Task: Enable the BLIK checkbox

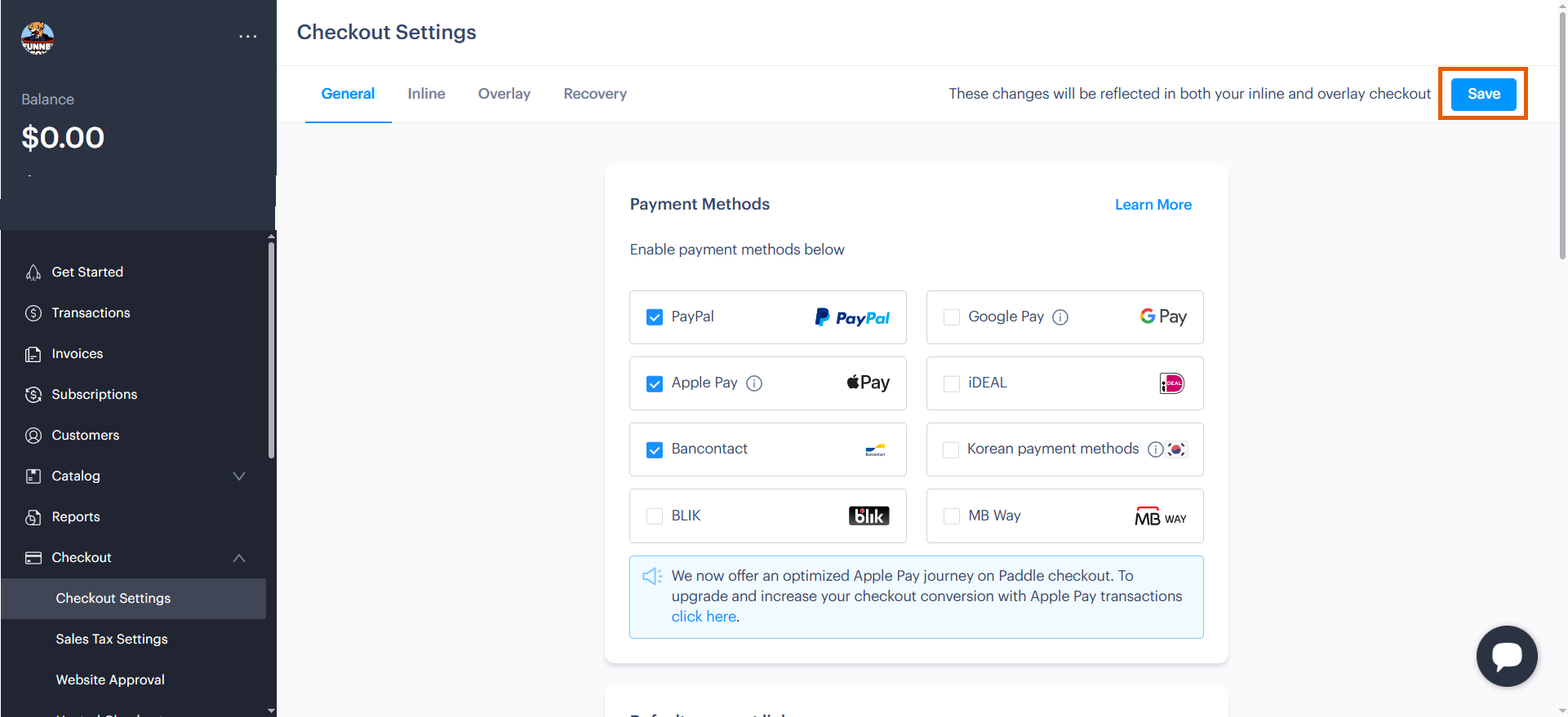Action: 655,516
